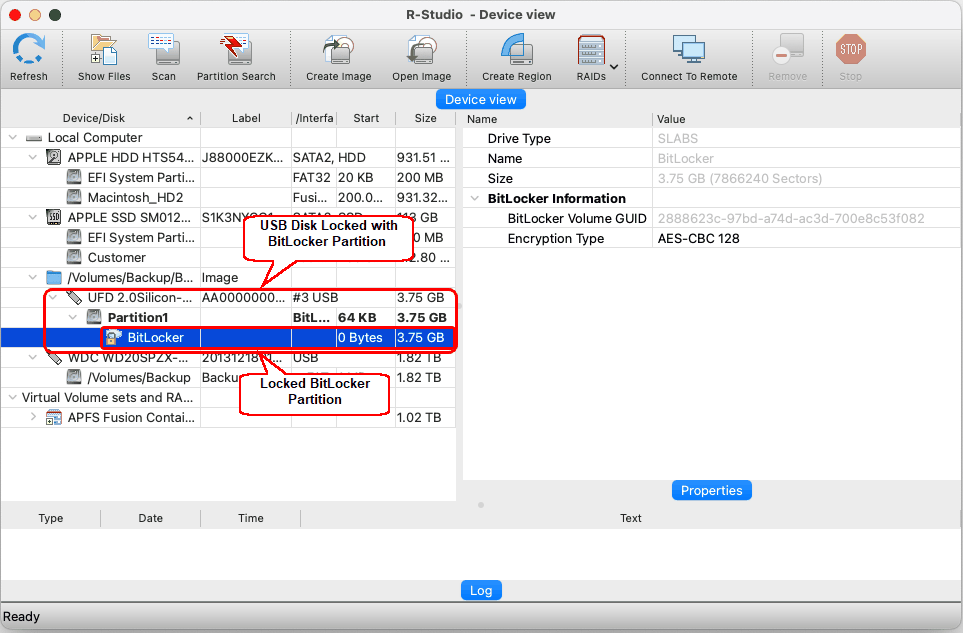Click the Partition1 volume icon

(94, 317)
